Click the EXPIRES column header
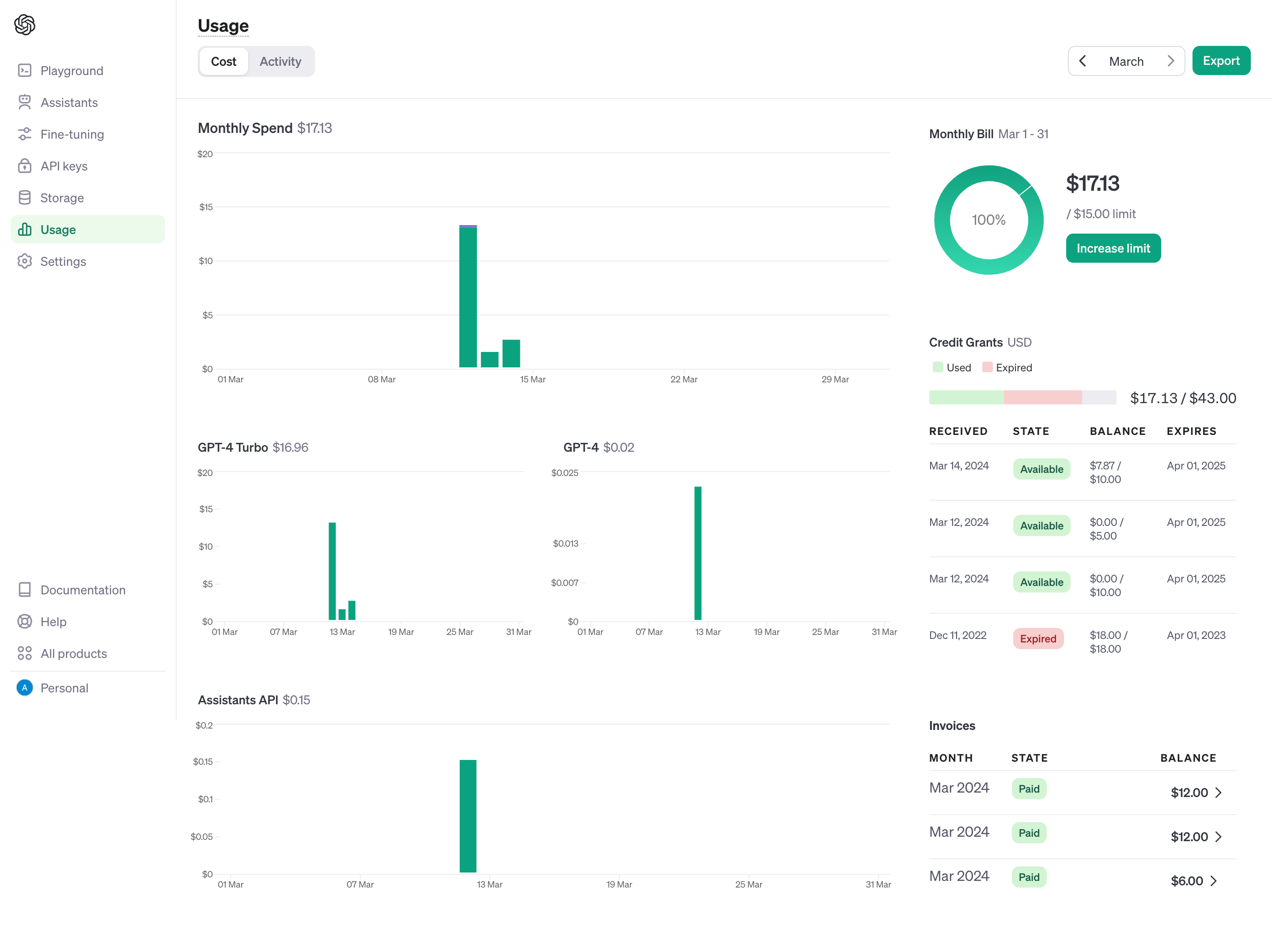1272x952 pixels. 1192,431
